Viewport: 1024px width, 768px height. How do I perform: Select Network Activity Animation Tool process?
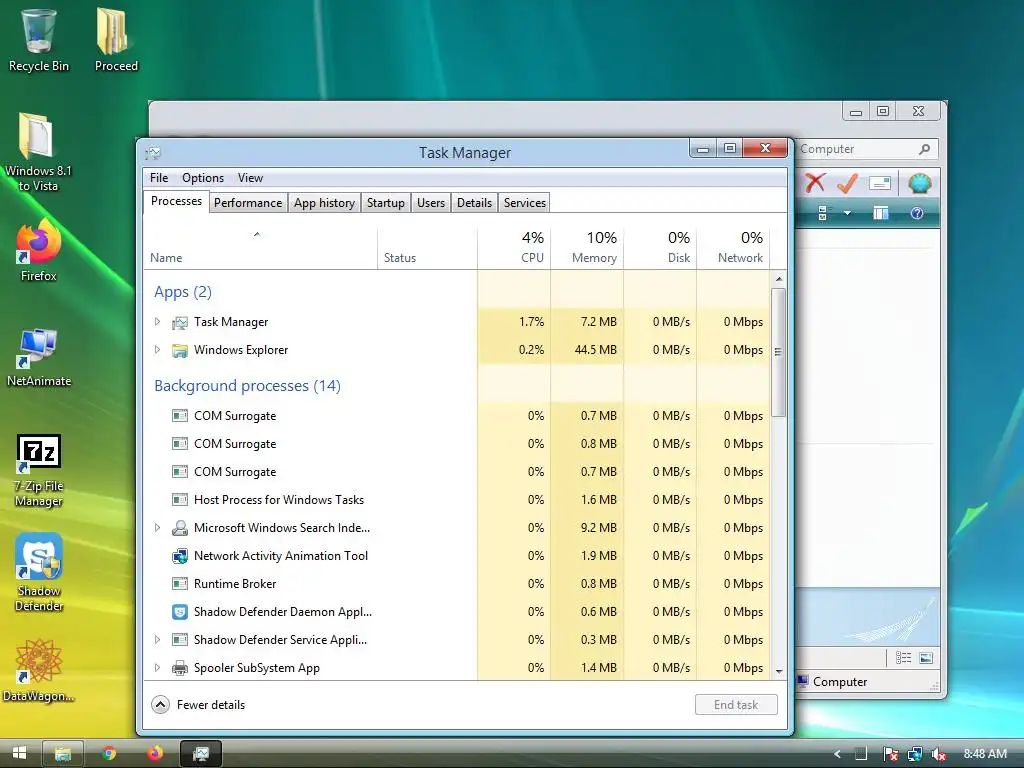click(457, 555)
